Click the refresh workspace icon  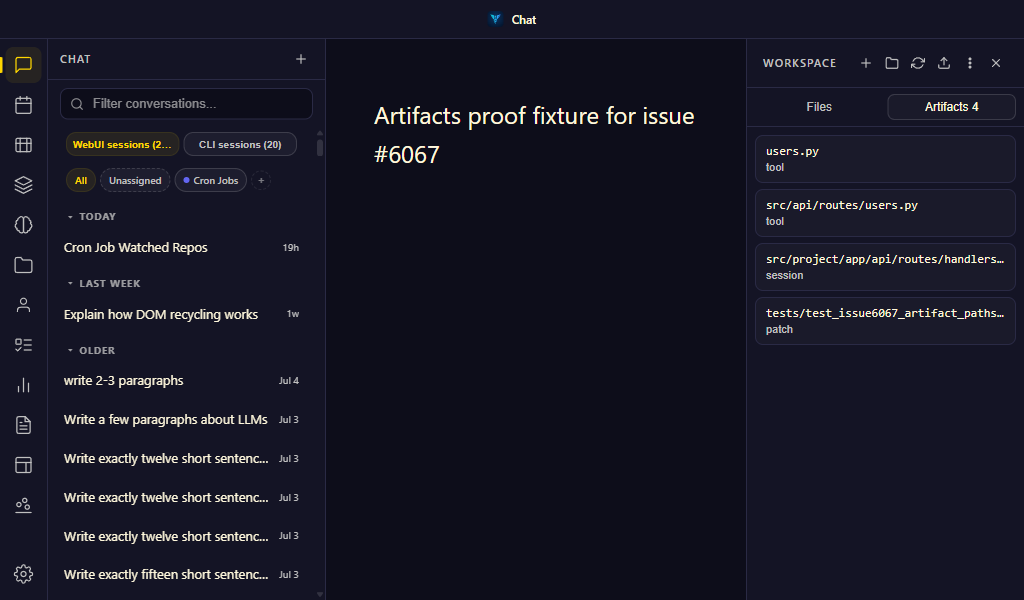pyautogui.click(x=918, y=63)
